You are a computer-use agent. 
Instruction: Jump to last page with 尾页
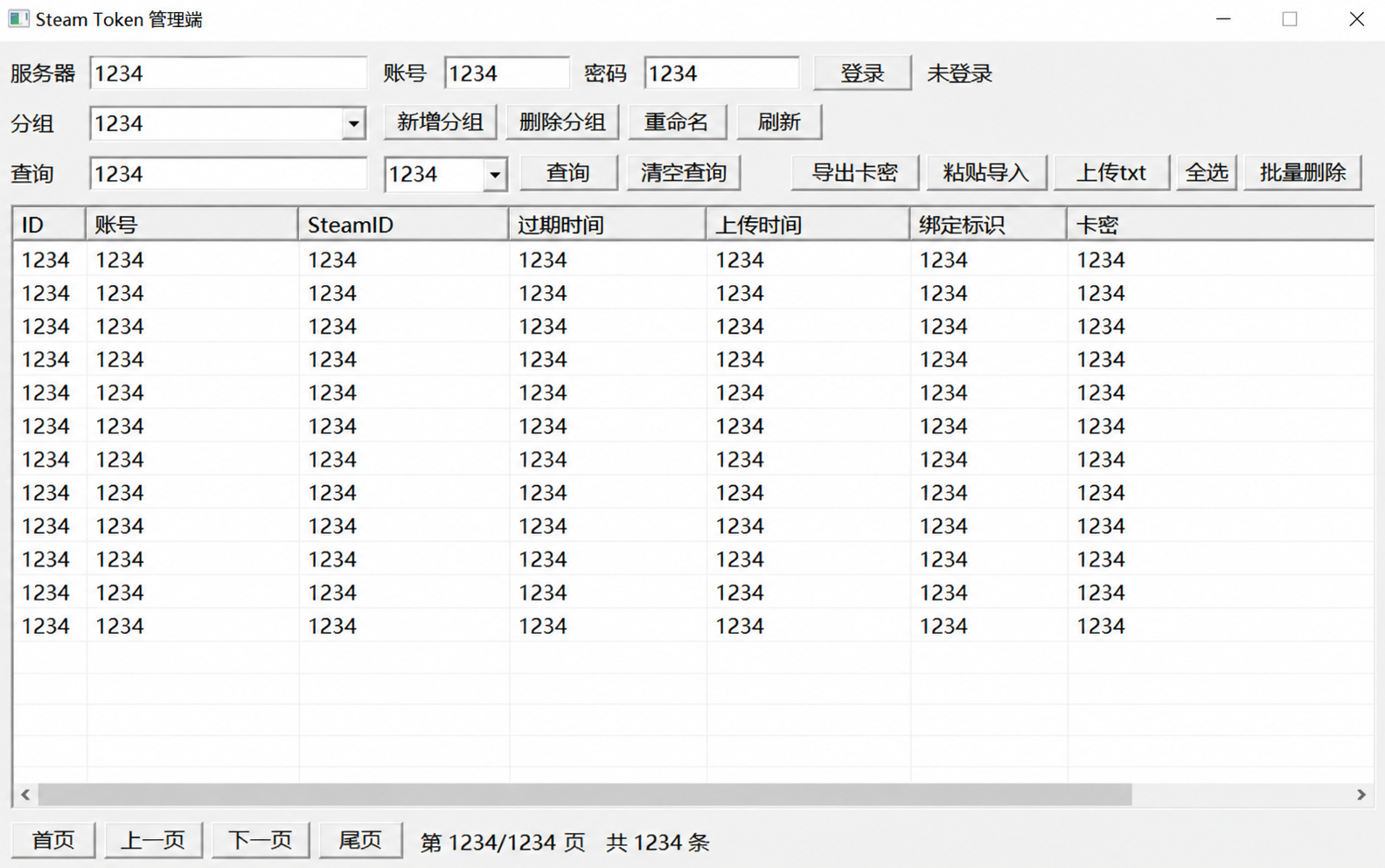click(360, 841)
